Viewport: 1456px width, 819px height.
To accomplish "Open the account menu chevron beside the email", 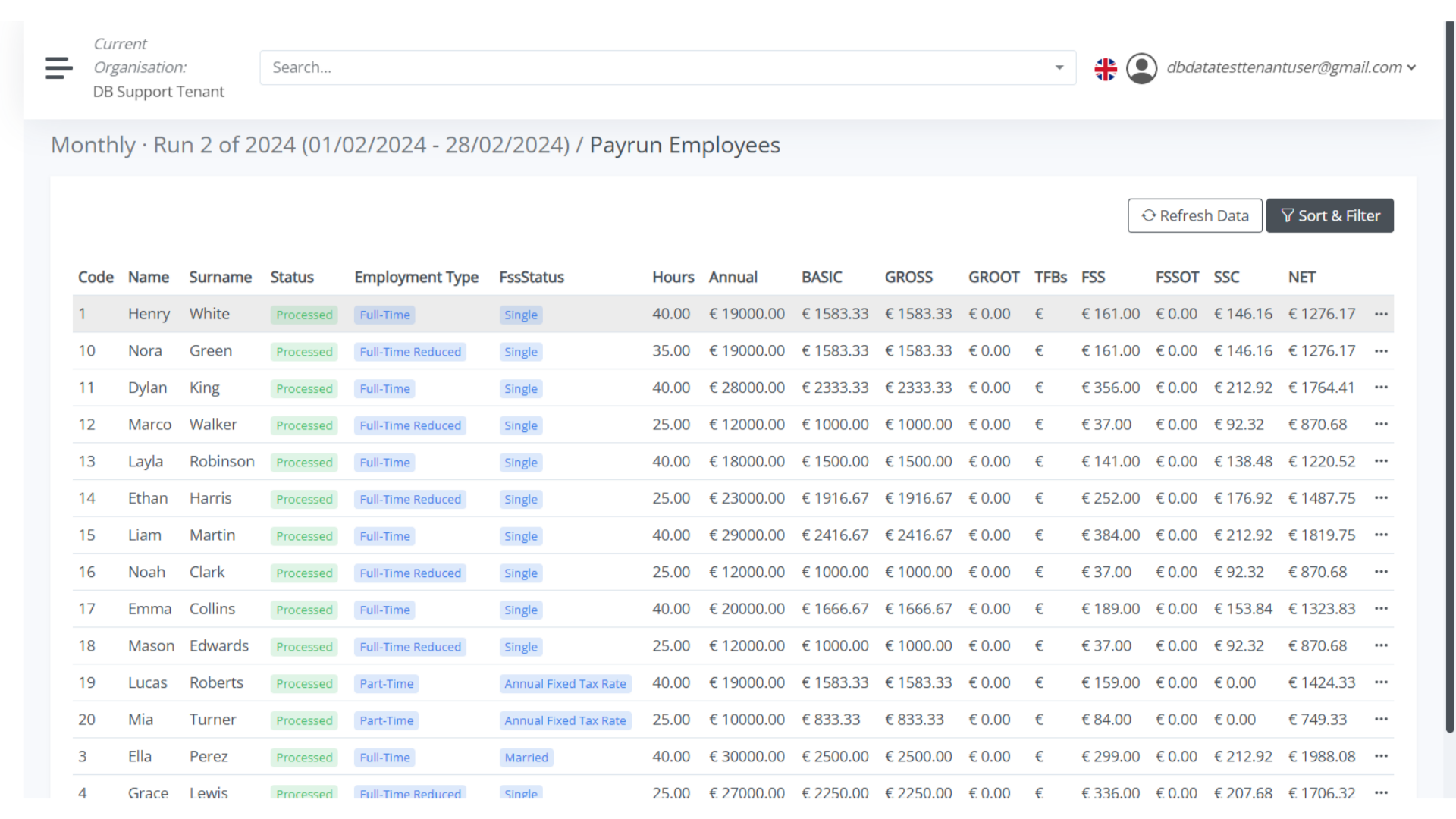I will pyautogui.click(x=1410, y=67).
